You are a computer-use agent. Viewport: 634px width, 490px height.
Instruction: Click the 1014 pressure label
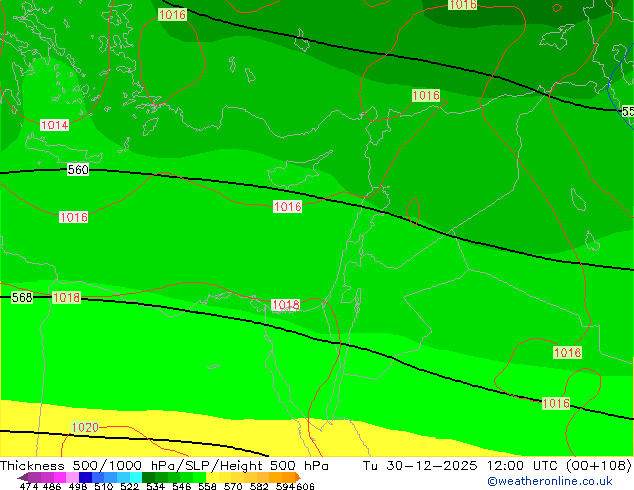click(x=55, y=125)
